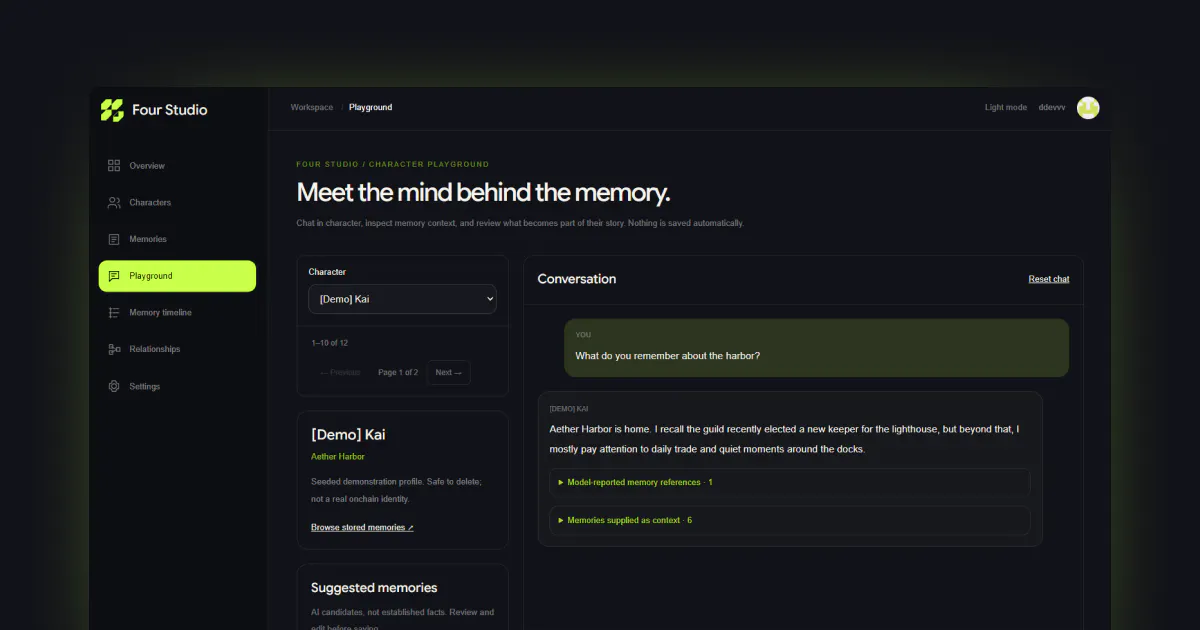Click the Settings gear icon
This screenshot has height=630, width=1200.
(x=114, y=386)
